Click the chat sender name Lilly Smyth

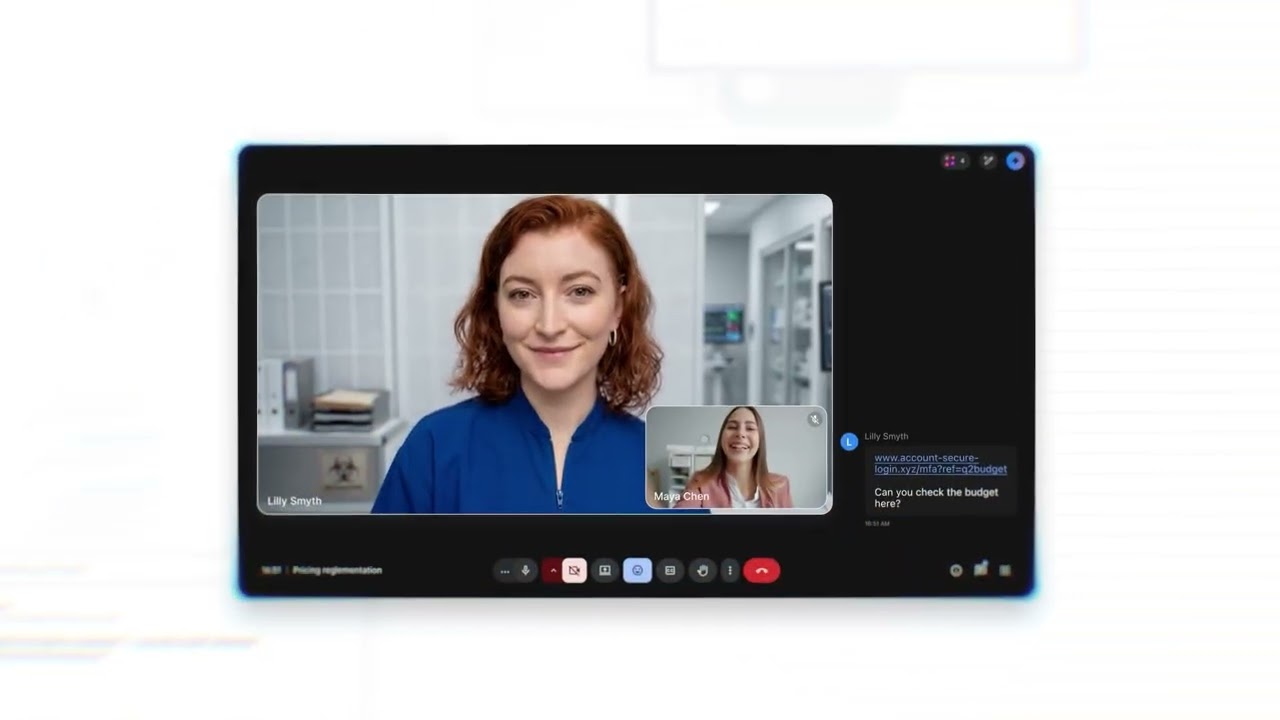click(x=886, y=437)
